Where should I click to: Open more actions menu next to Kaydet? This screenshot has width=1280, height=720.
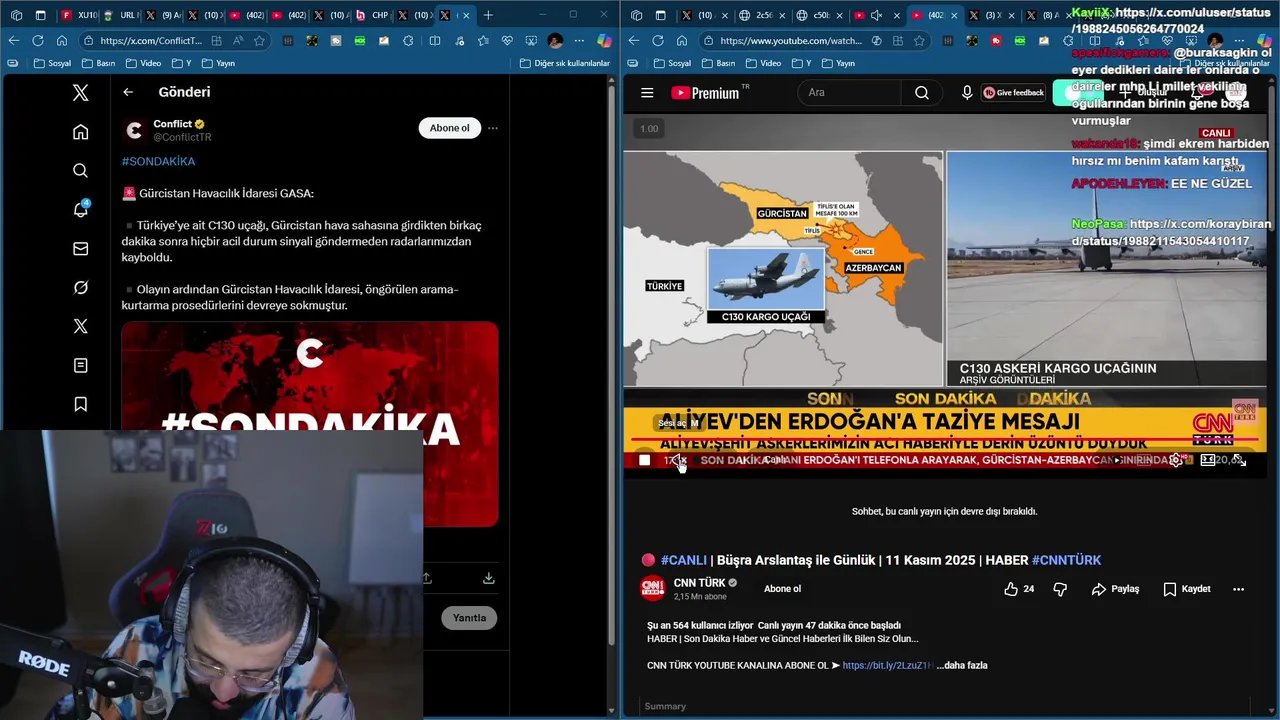click(1238, 589)
